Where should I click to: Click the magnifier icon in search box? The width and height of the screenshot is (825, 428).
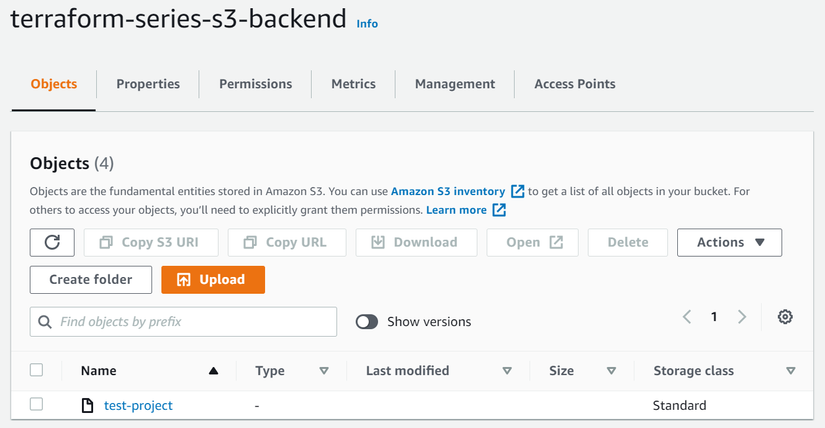click(x=45, y=322)
